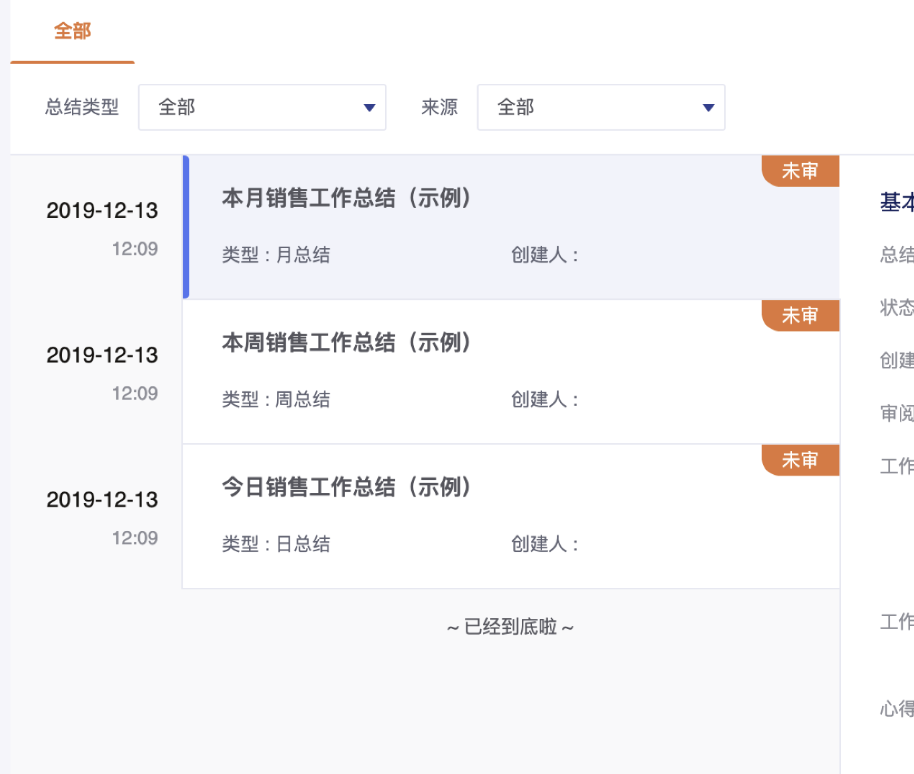Click the 已经到底啦 footer text
Screen dimensions: 914x774
tap(511, 627)
